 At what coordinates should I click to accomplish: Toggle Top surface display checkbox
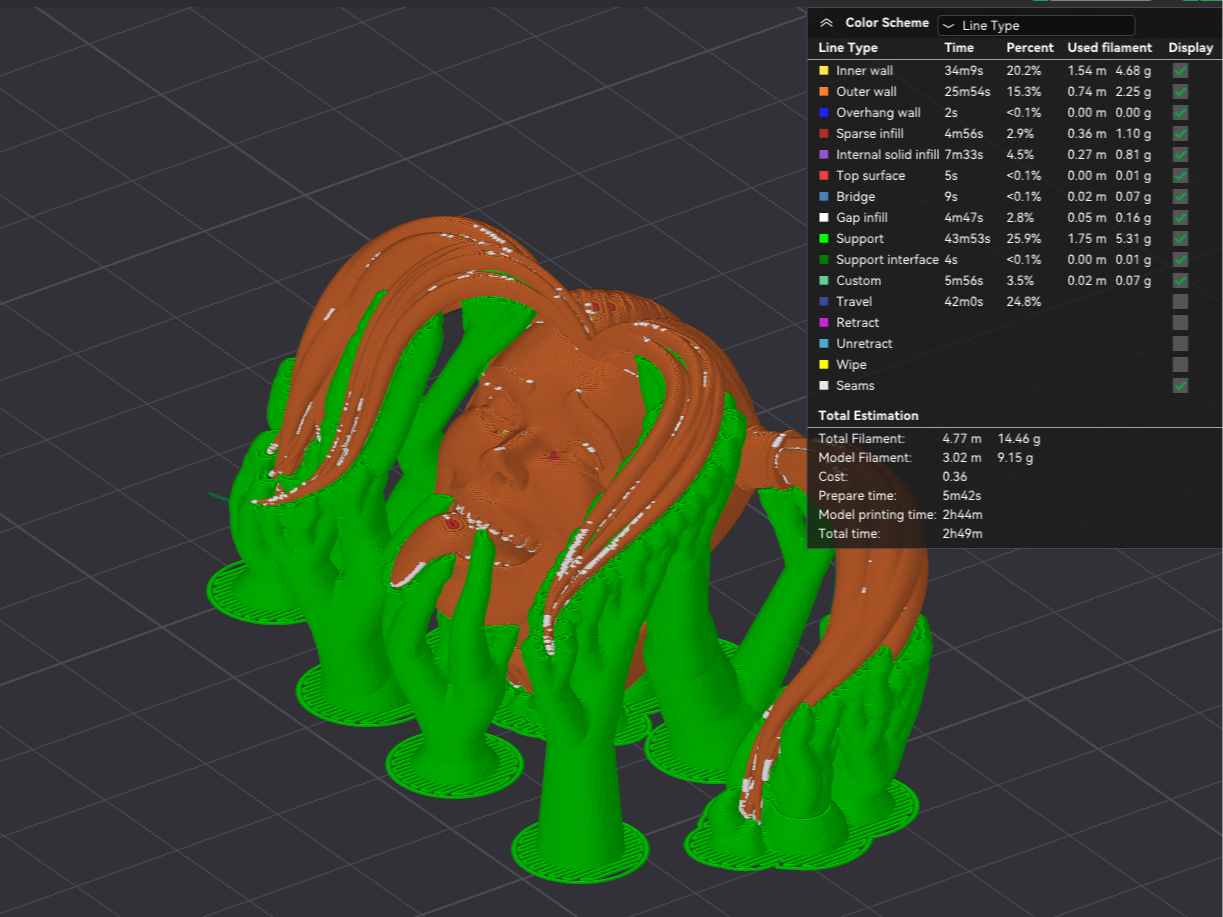[1180, 175]
